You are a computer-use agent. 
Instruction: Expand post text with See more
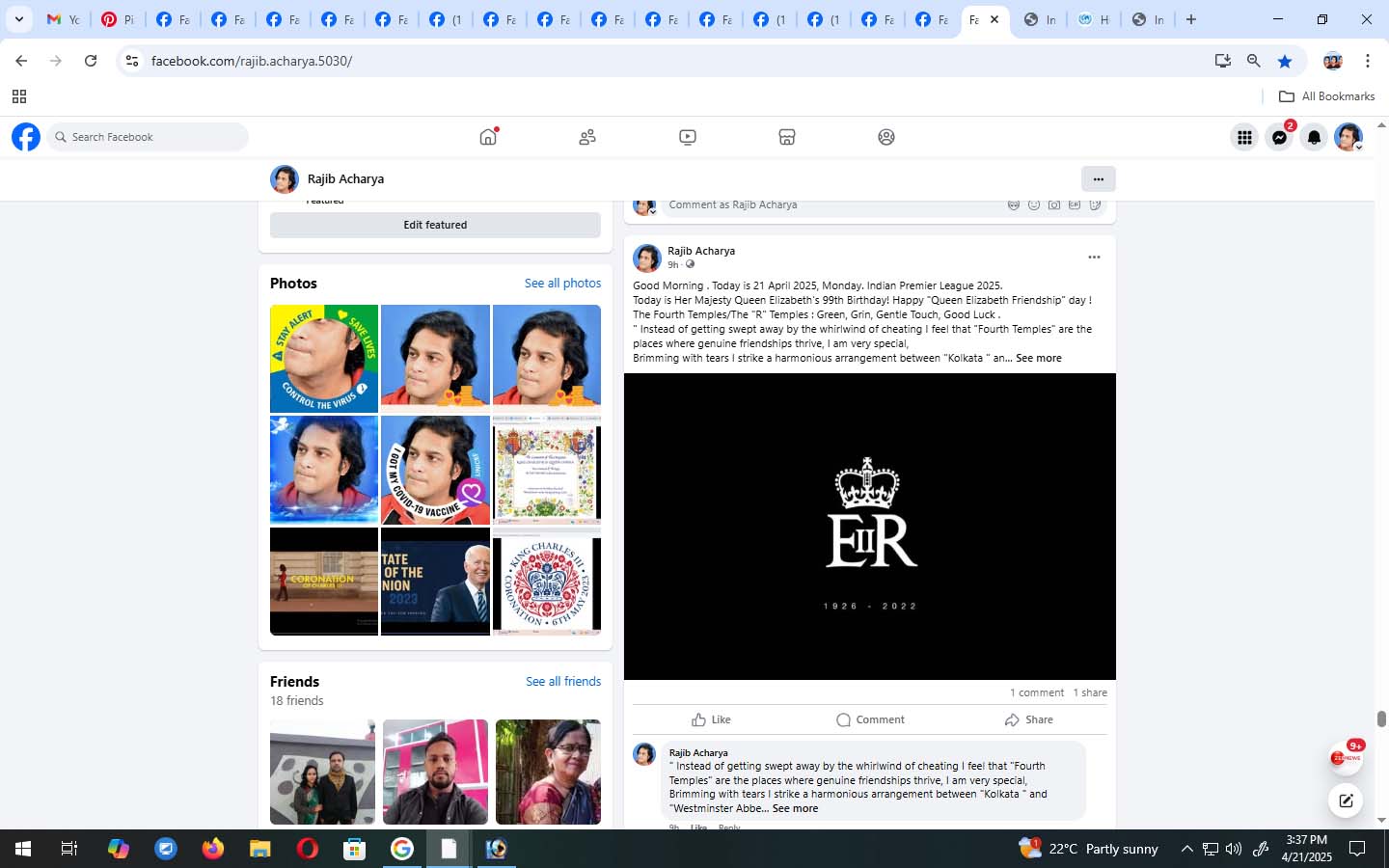[1039, 358]
